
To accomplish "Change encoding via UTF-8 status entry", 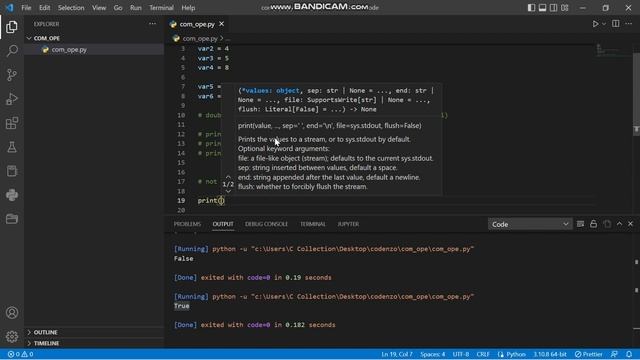I will coord(461,354).
